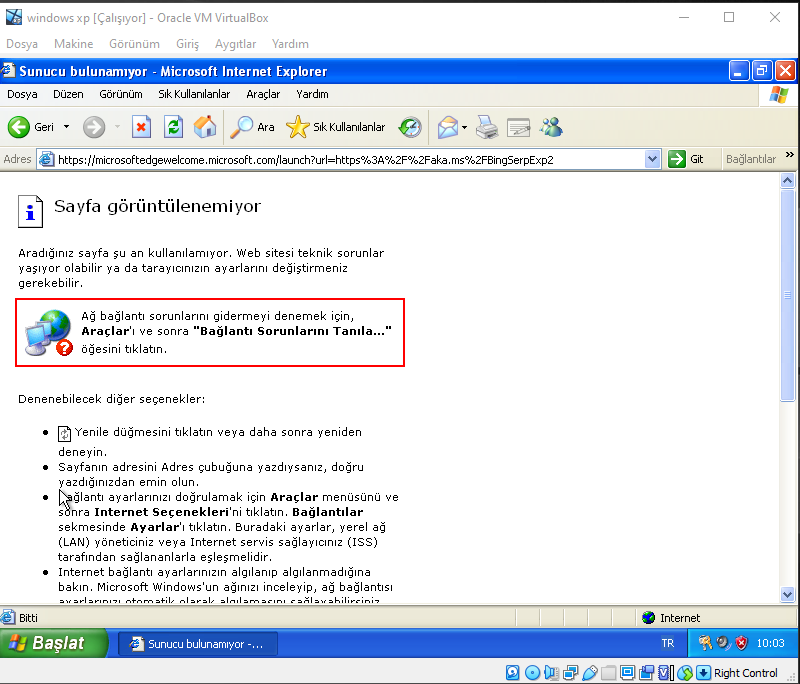Open Internet Explorer's Dosya menu
The image size is (800, 684).
click(x=22, y=94)
